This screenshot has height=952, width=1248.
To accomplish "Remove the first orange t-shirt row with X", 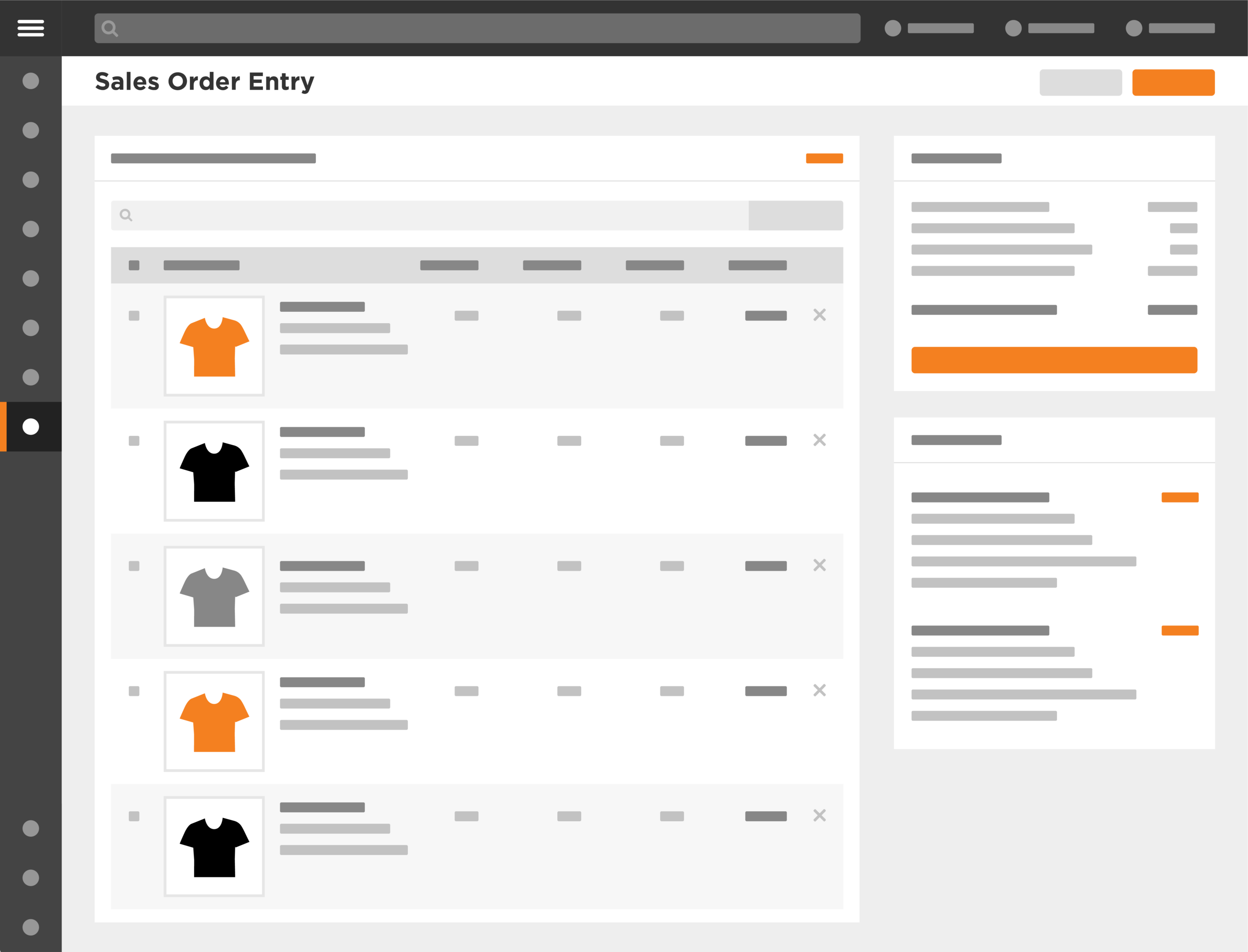I will tap(819, 314).
